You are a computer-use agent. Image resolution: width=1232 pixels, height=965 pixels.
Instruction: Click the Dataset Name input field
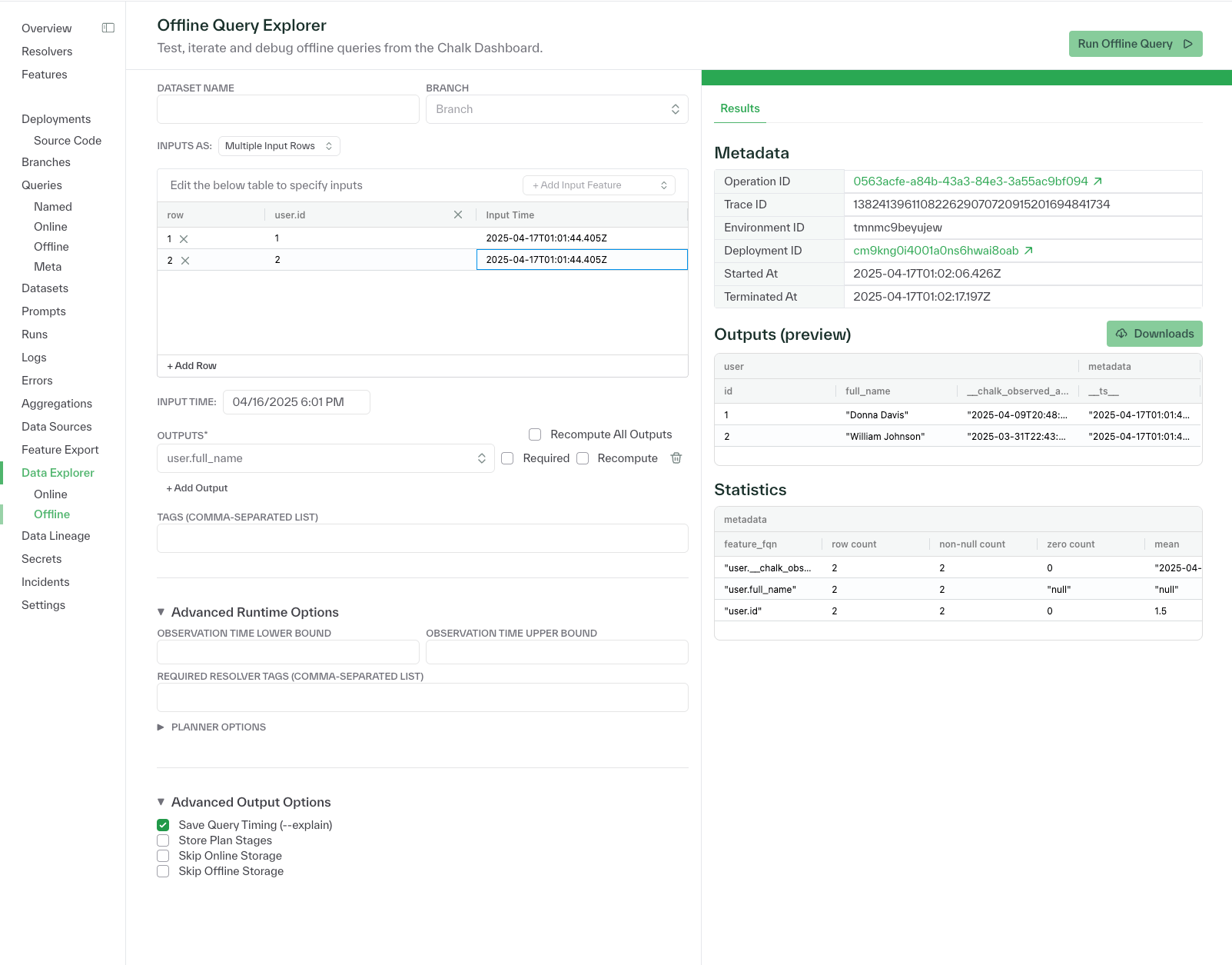(x=287, y=109)
